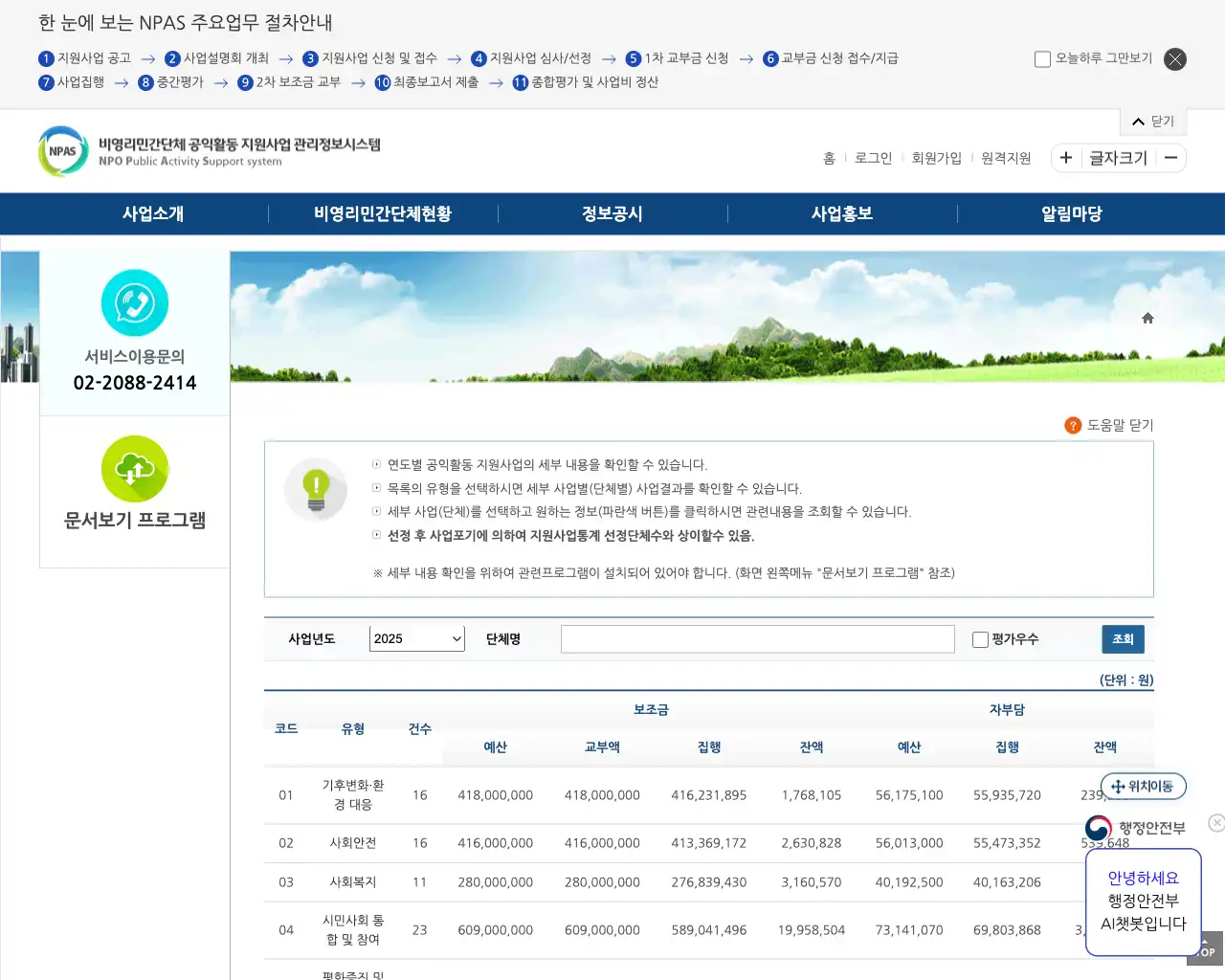Click the phone service inquiry icon
The image size is (1225, 980).
[x=135, y=303]
